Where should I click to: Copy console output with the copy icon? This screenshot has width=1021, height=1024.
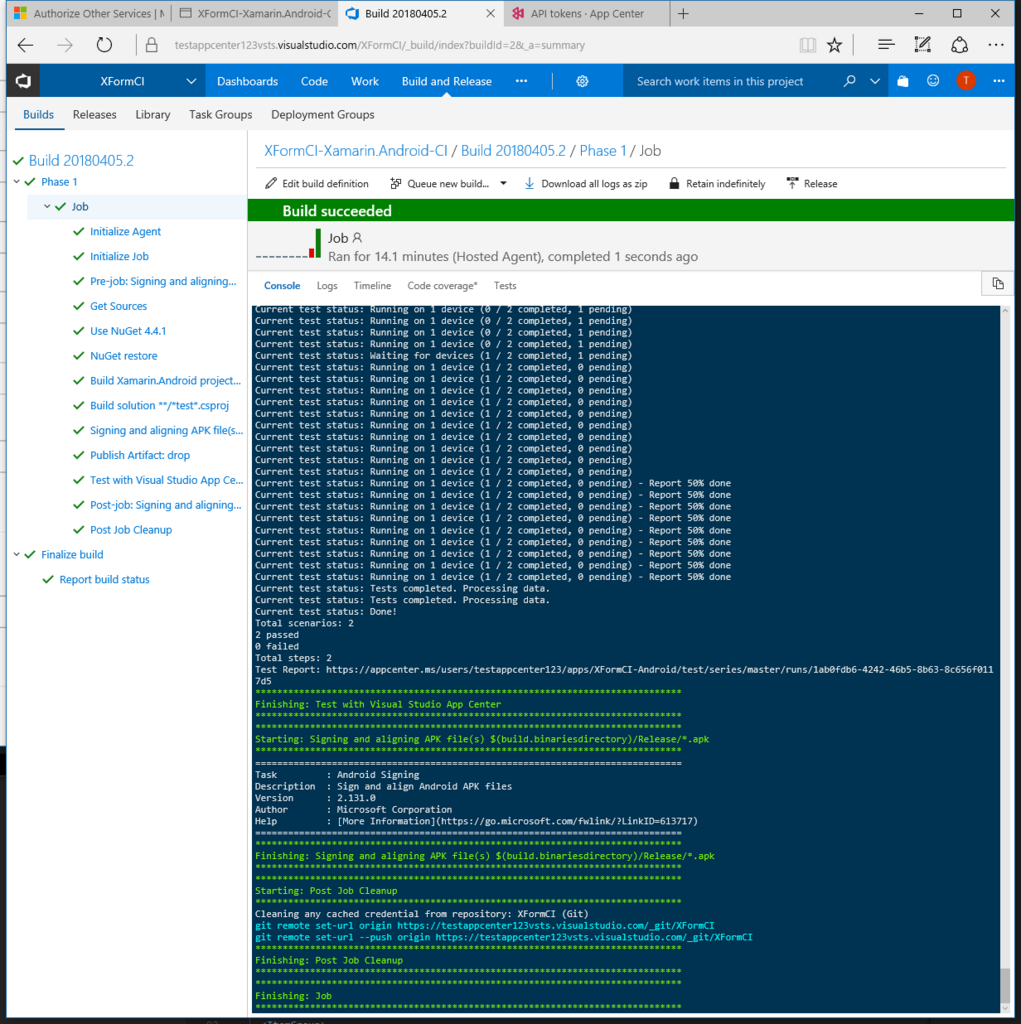(x=998, y=283)
